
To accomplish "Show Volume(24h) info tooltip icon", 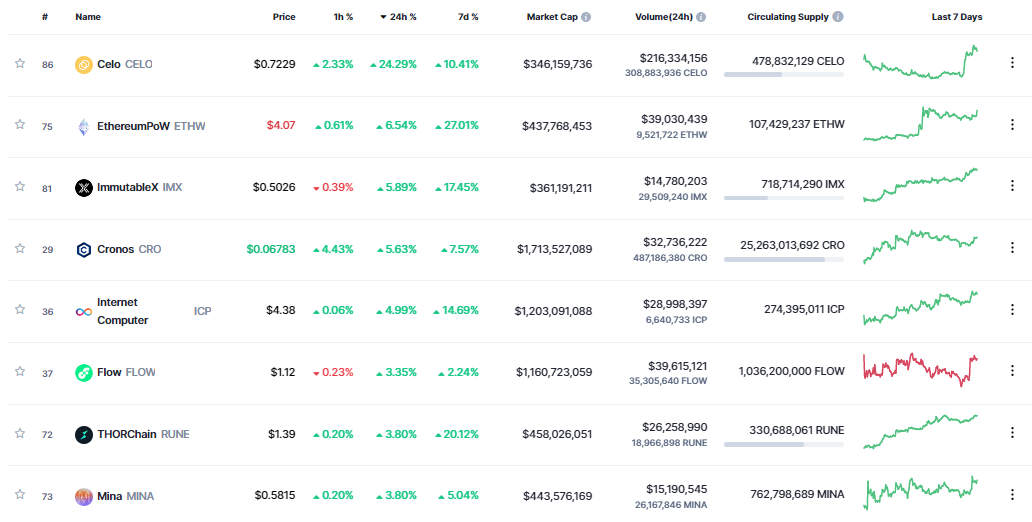I will click(x=701, y=17).
